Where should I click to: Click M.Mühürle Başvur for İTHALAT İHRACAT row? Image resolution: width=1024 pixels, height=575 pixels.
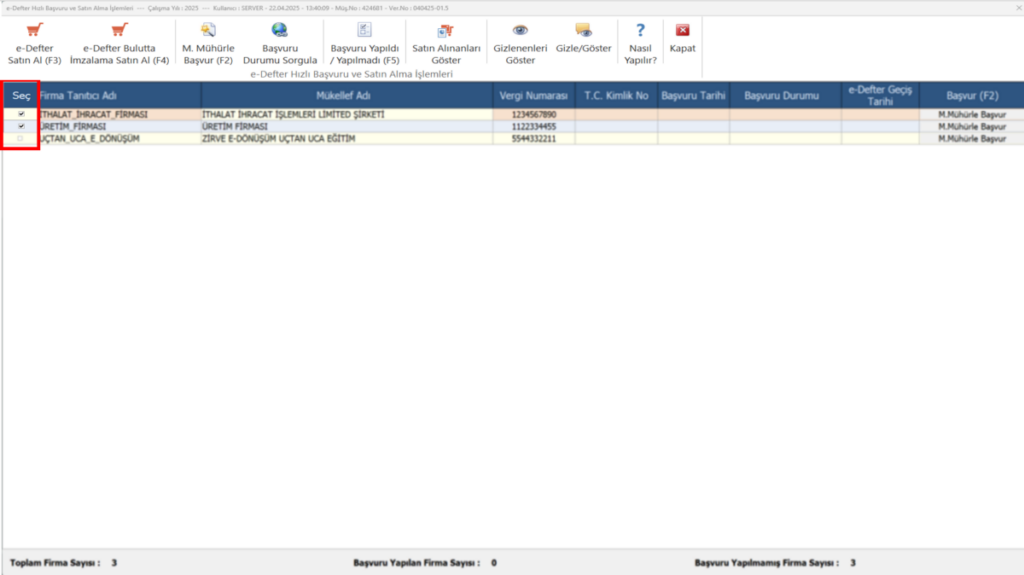point(972,114)
